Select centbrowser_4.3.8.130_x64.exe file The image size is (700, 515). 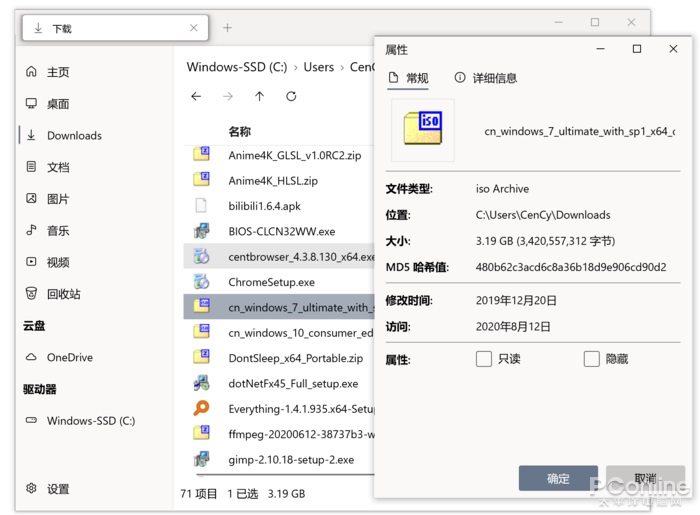click(279, 257)
